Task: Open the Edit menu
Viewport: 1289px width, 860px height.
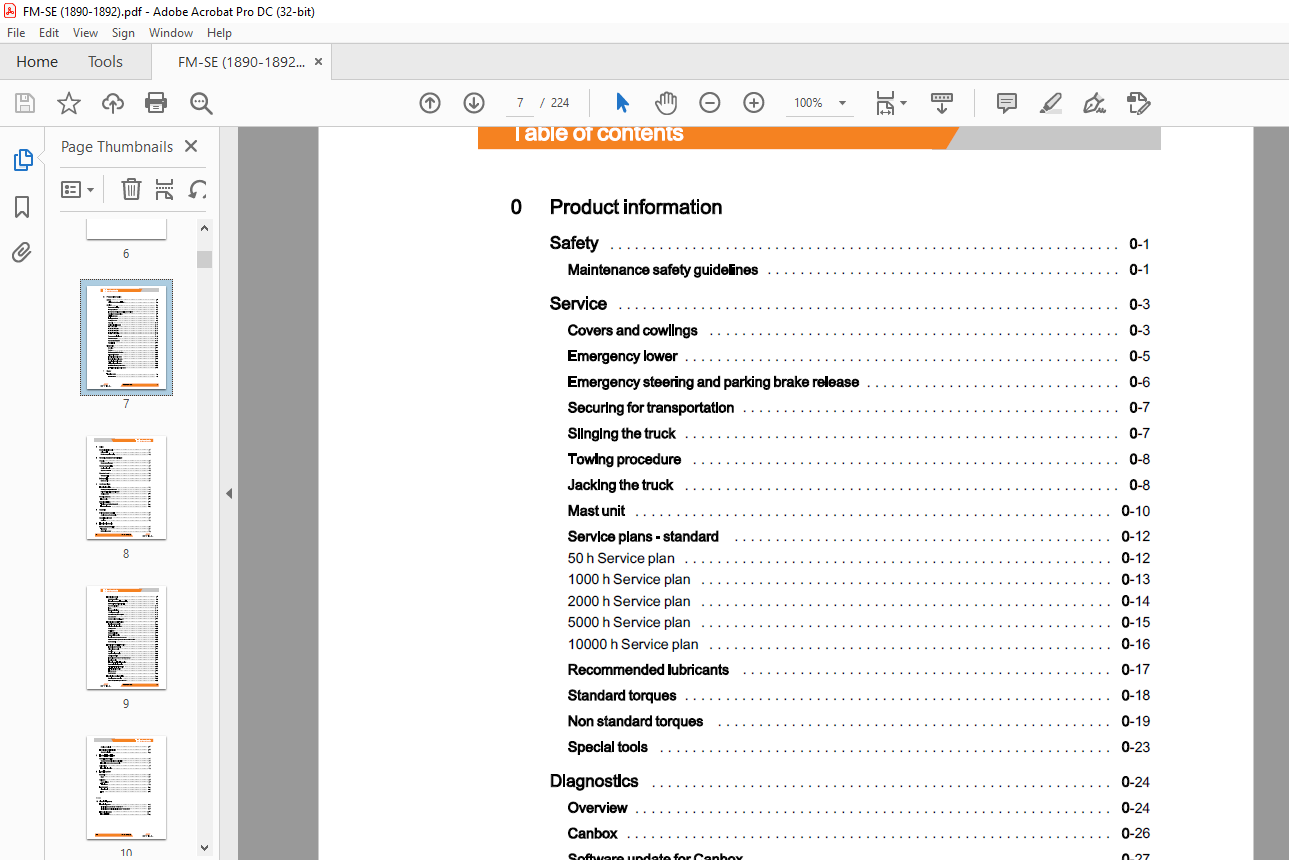Action: [x=49, y=33]
